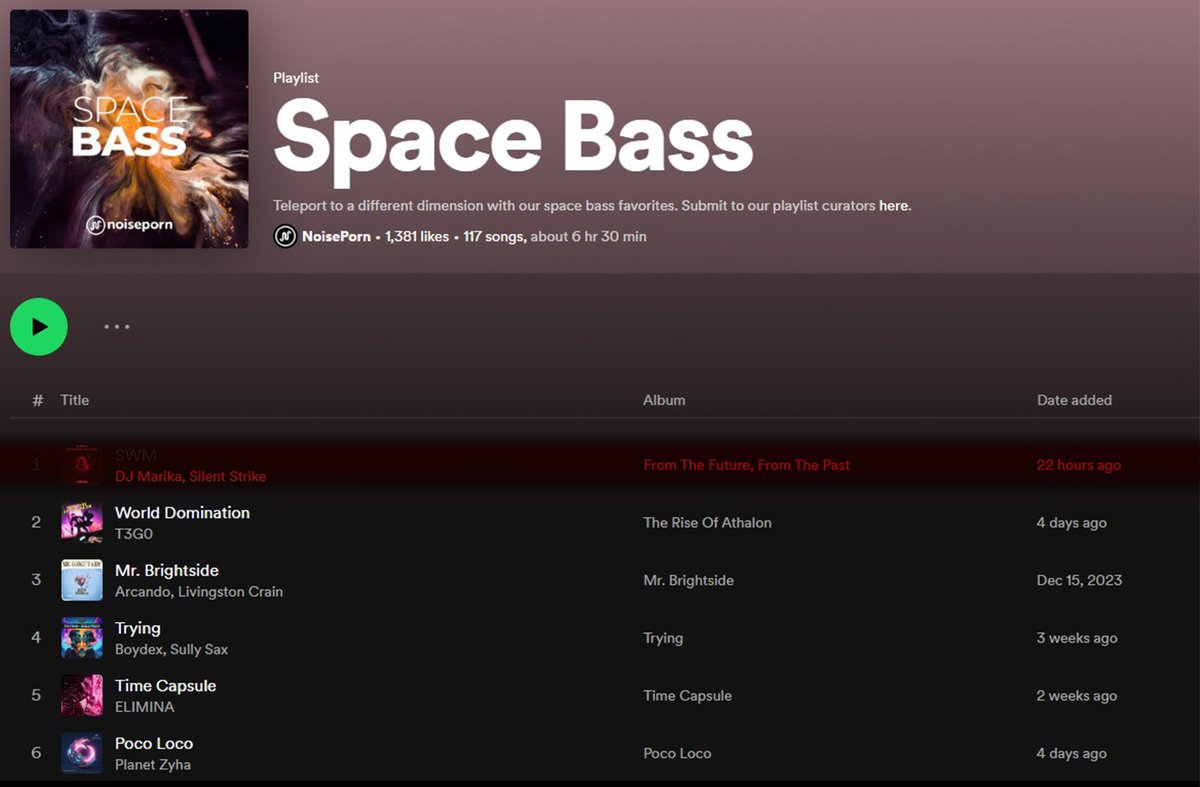
Task: Click the '22 hours ago' date cell
Action: pos(1079,465)
